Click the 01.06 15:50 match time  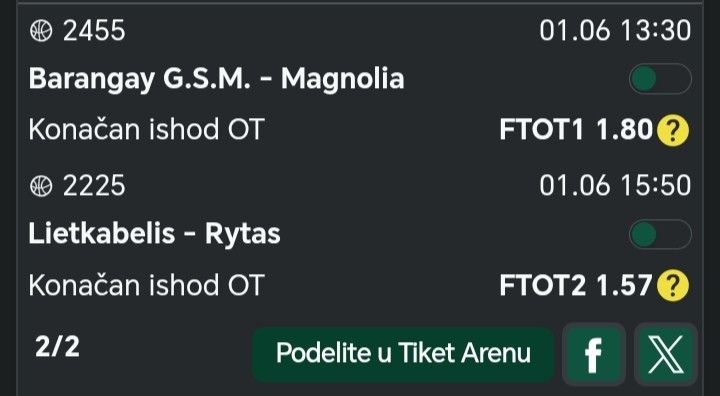pyautogui.click(x=615, y=187)
